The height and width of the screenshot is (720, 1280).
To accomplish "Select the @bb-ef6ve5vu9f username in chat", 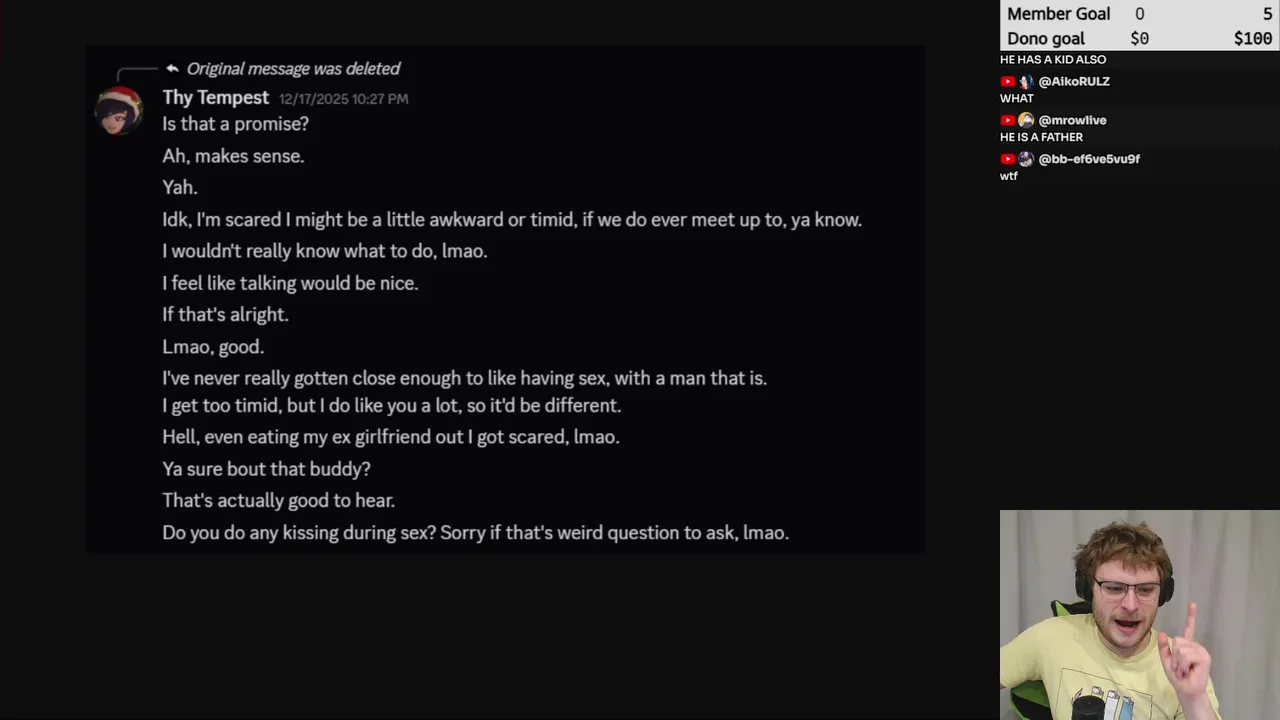I will click(x=1089, y=159).
